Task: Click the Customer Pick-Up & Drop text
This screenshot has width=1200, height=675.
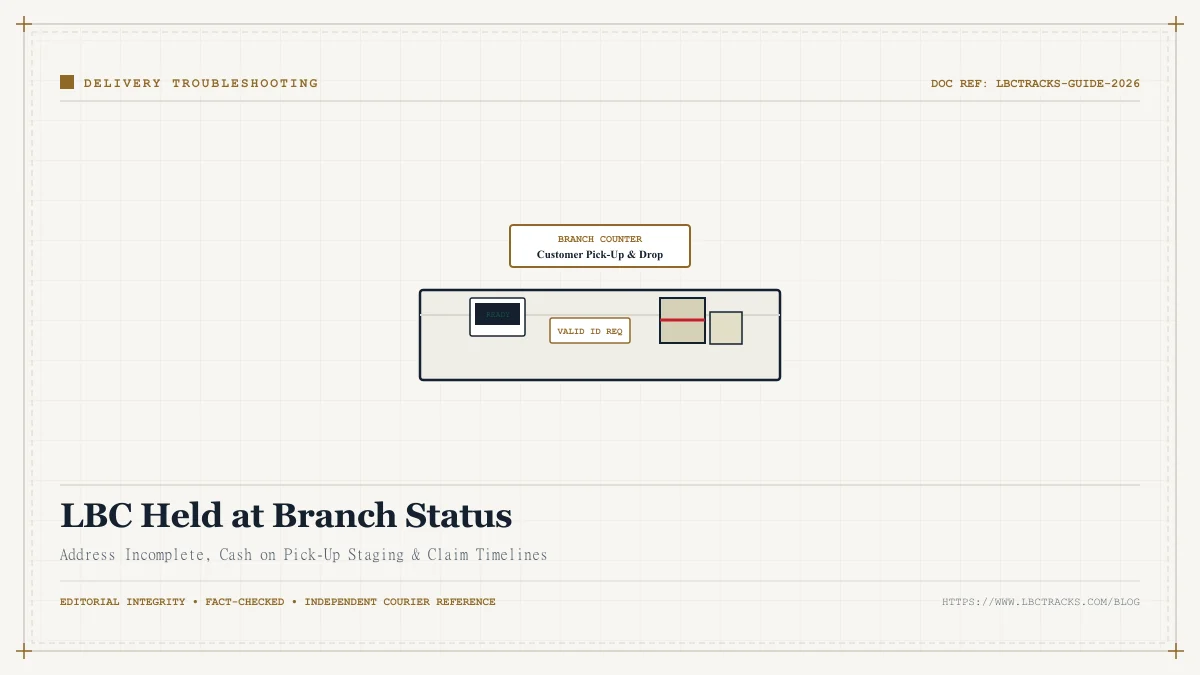Action: coord(600,255)
